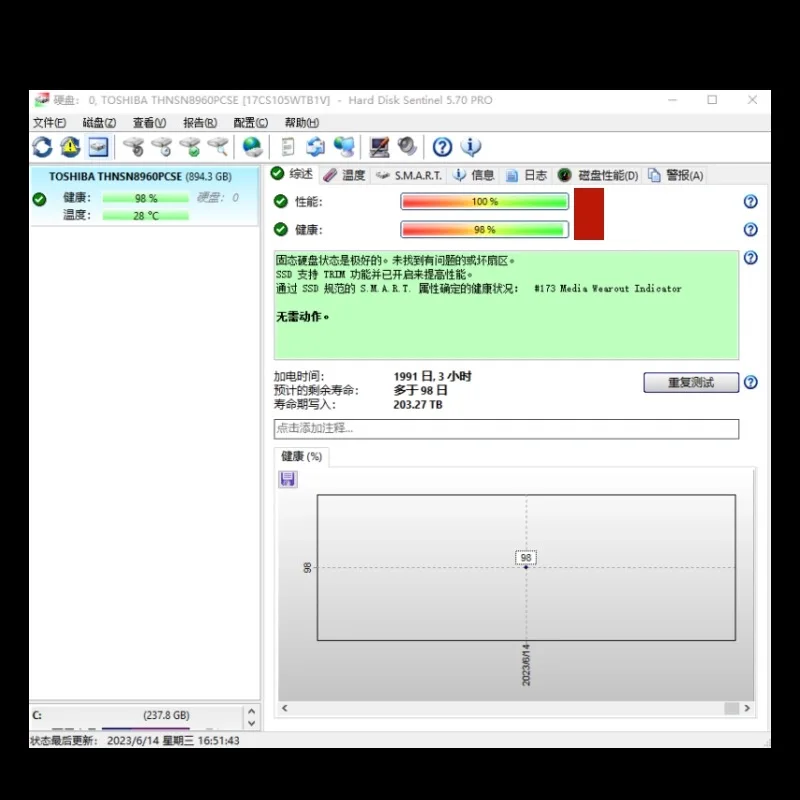800x800 pixels.
Task: Minimize the Hard Disk Sentinel window
Action: click(672, 100)
